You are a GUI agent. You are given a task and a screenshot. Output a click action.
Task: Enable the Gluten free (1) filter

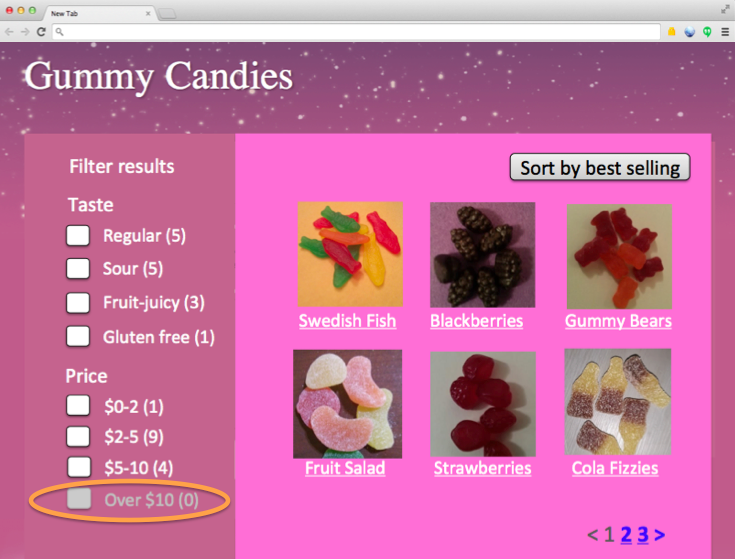(x=78, y=336)
